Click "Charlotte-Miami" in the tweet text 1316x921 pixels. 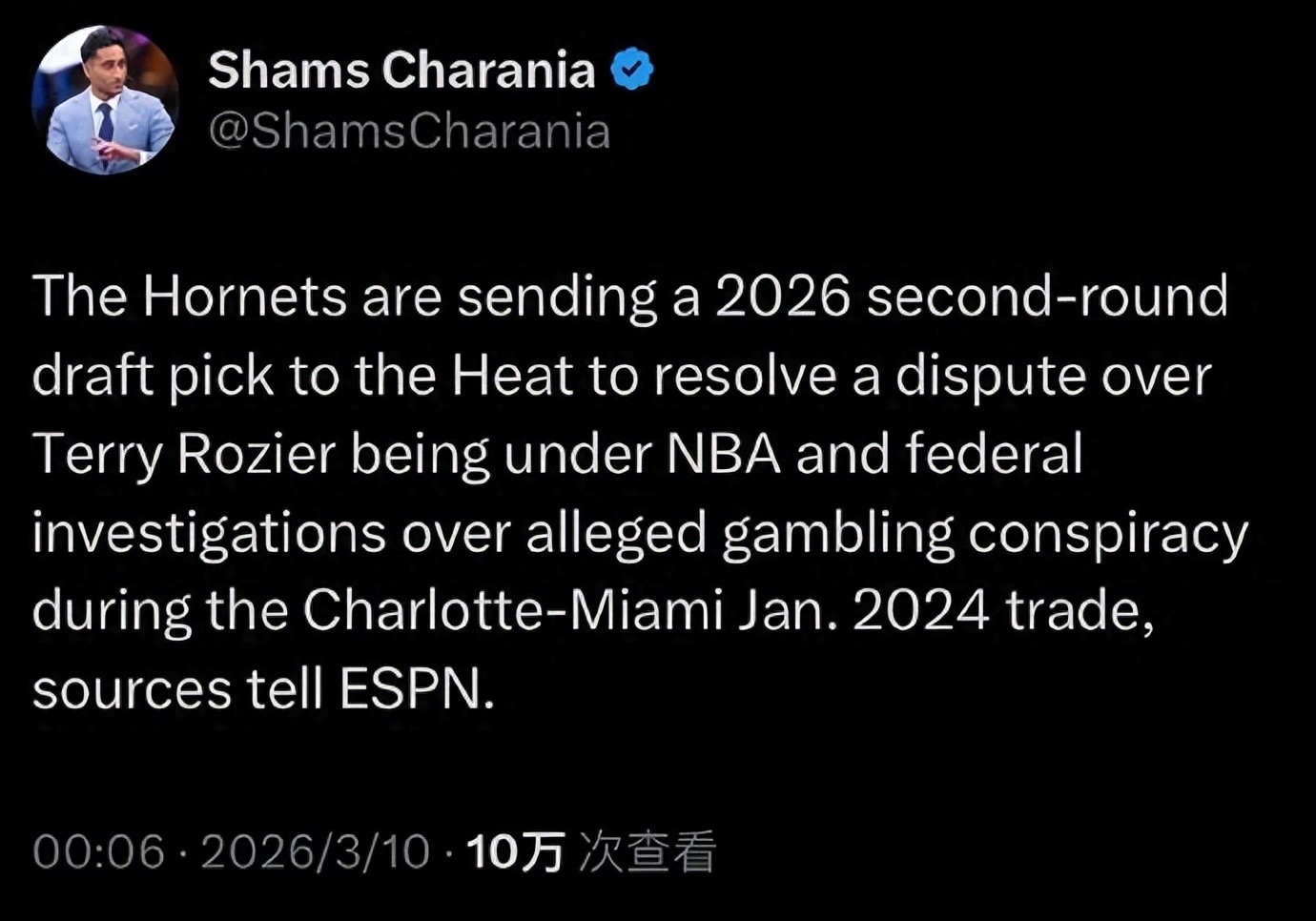[513, 610]
